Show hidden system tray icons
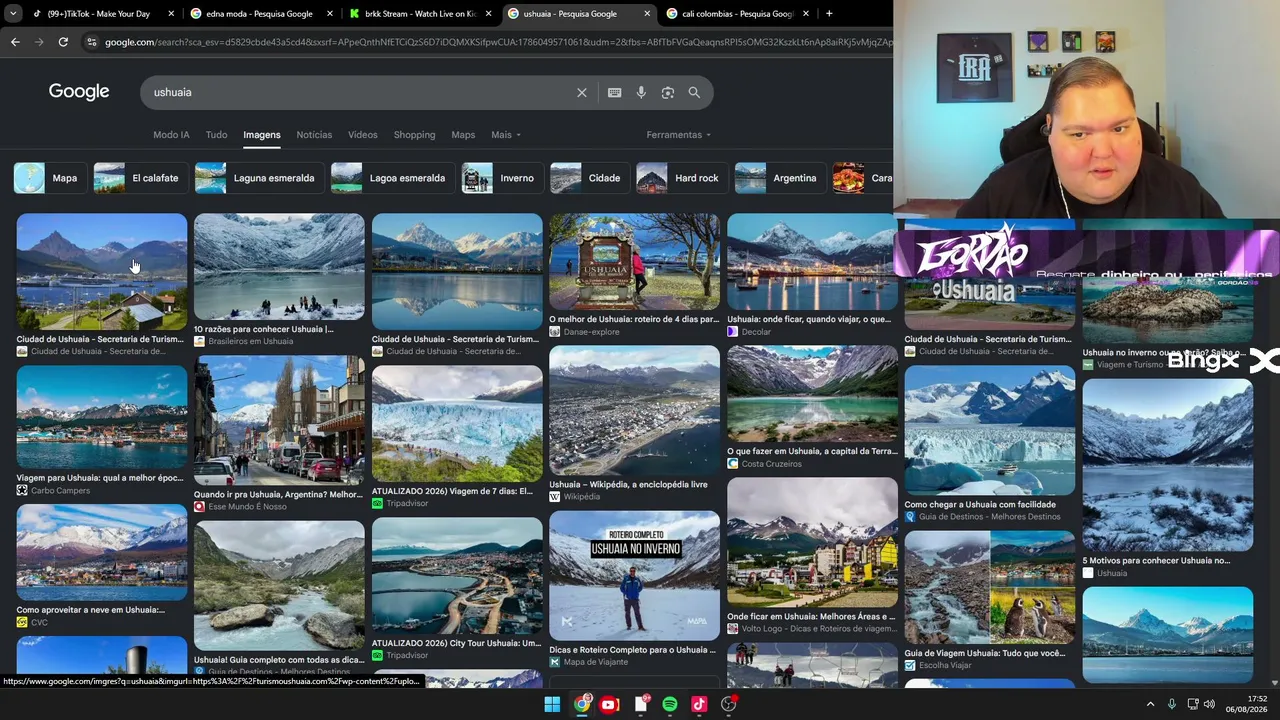1280x720 pixels. 1150,705
